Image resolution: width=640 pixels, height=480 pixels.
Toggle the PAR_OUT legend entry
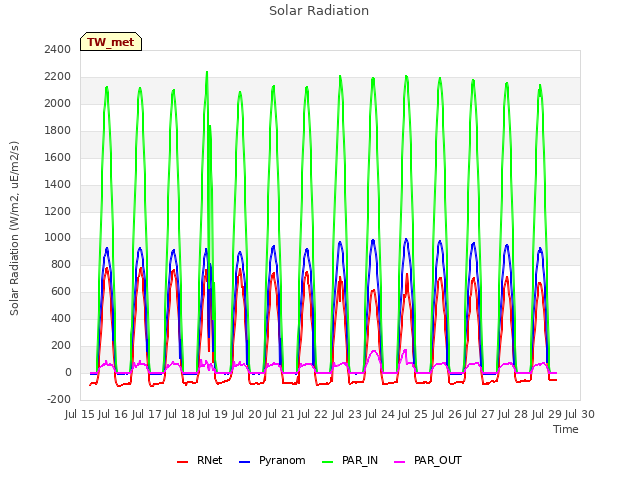(x=428, y=460)
